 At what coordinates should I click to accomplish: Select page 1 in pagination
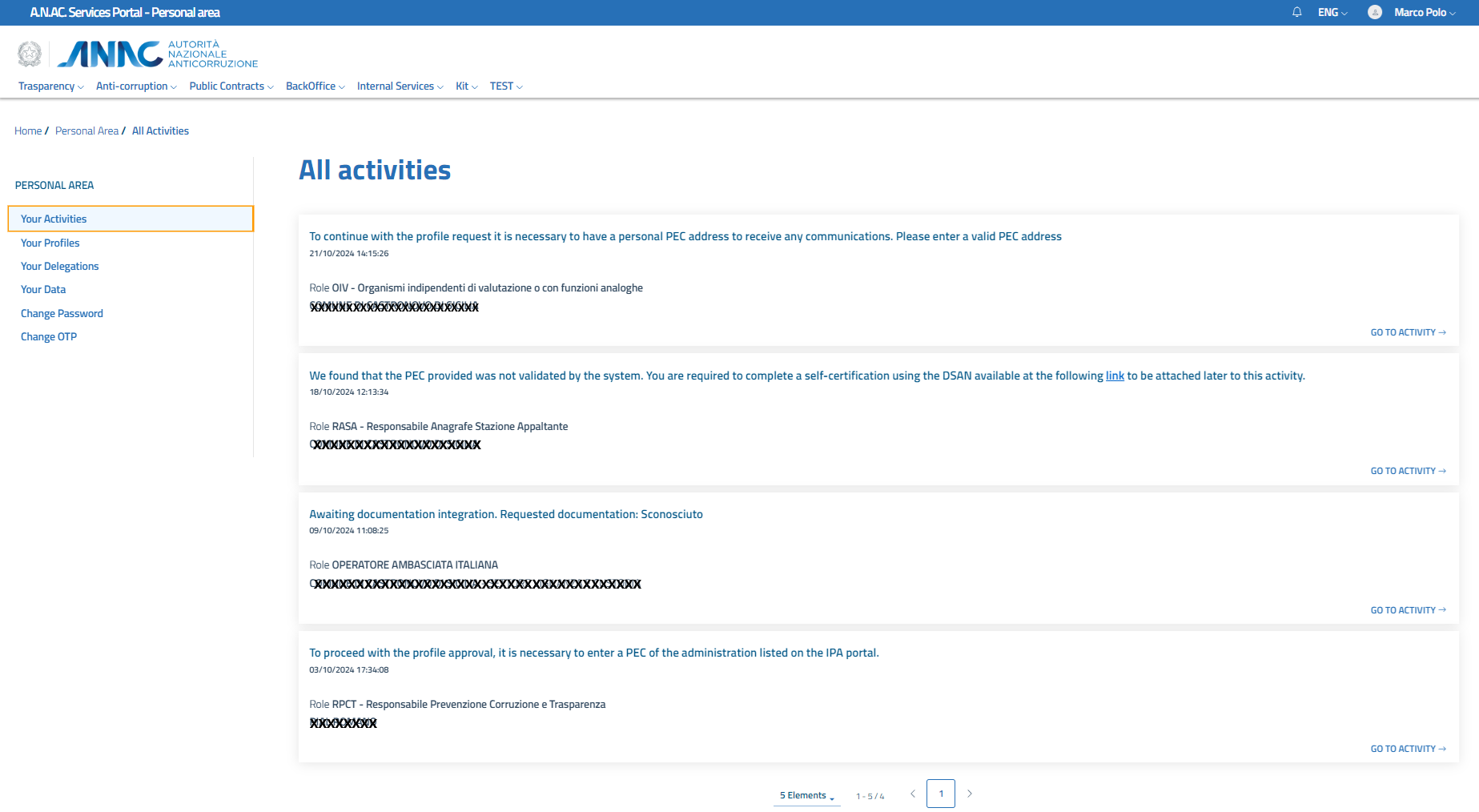click(941, 794)
